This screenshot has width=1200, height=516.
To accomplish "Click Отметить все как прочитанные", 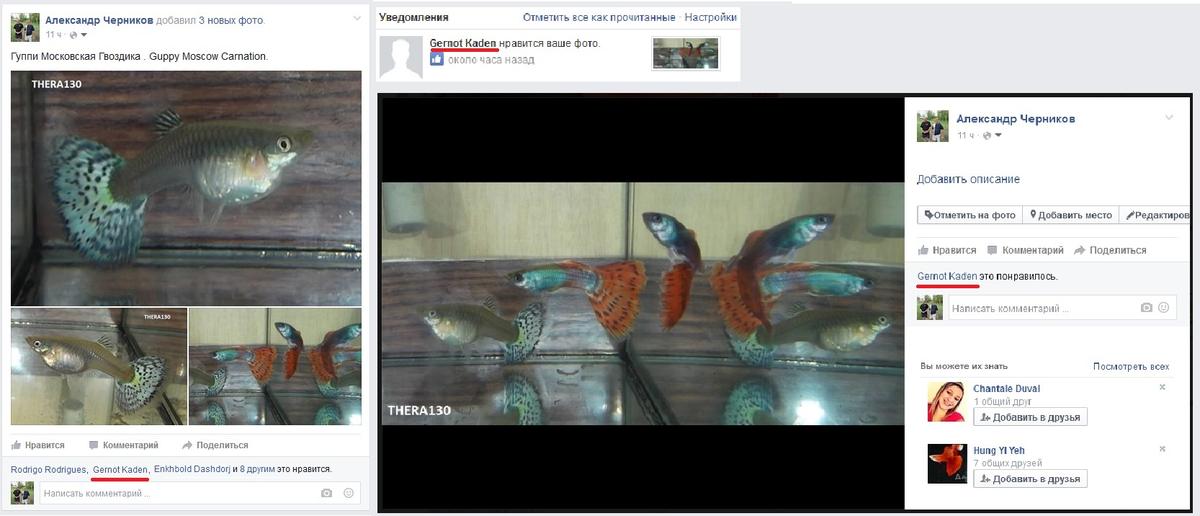I will 599,18.
